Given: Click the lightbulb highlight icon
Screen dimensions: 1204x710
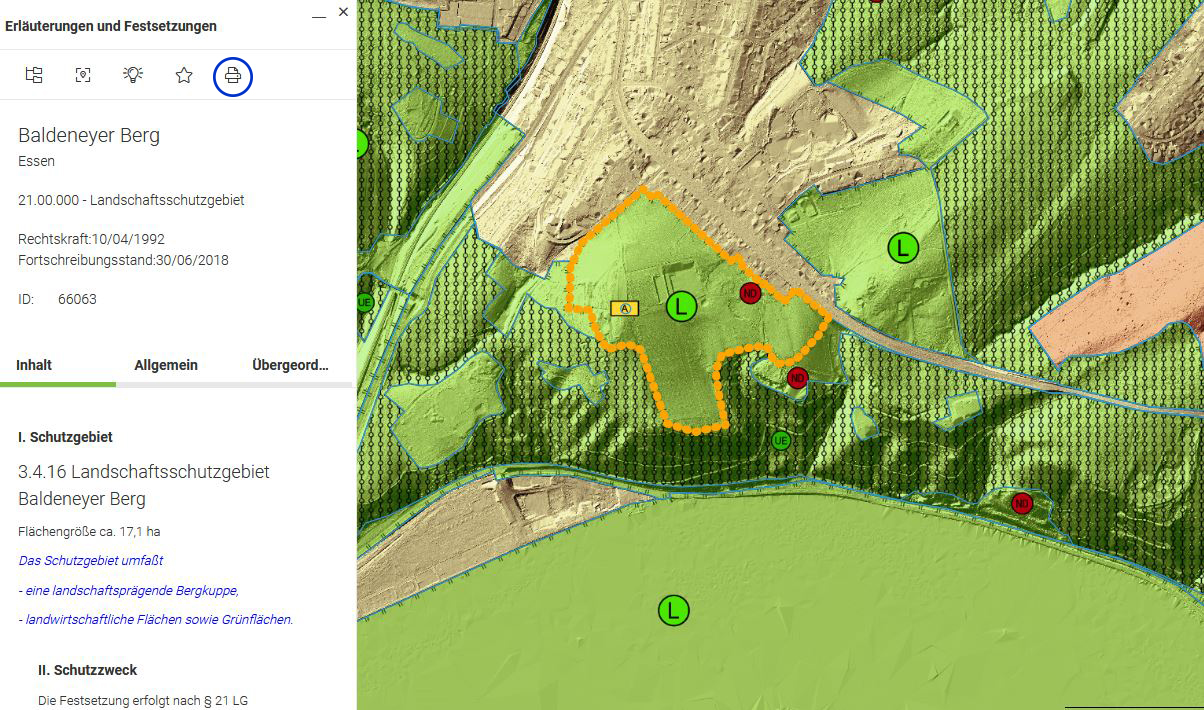Looking at the screenshot, I should click(x=133, y=75).
